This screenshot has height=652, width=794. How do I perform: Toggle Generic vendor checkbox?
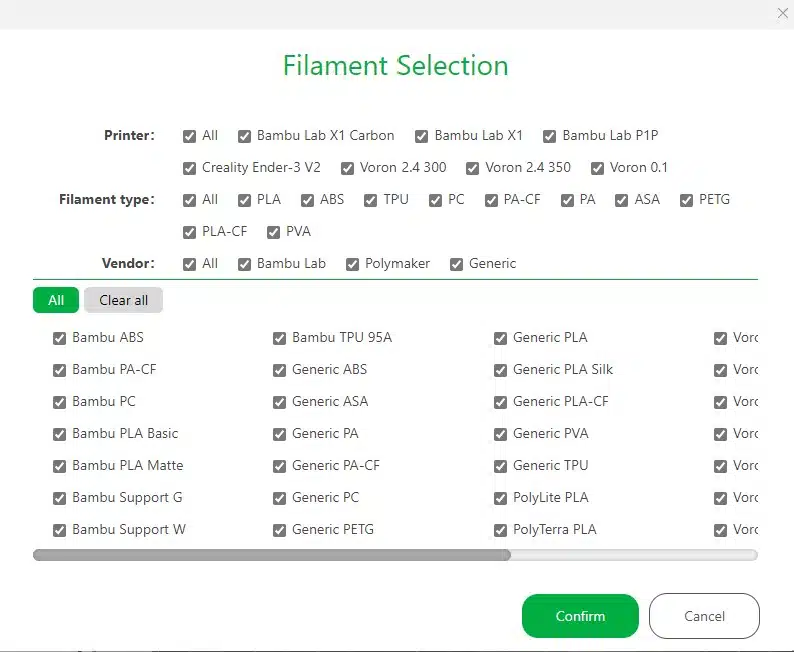[x=457, y=264]
